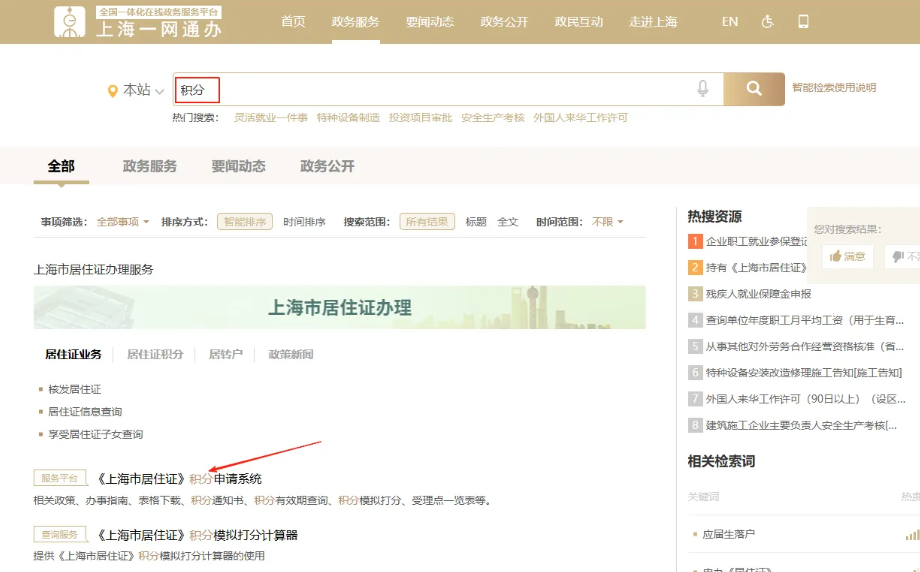This screenshot has height=572, width=920.
Task: Switch to the 要闻动态 results tab
Action: click(238, 166)
